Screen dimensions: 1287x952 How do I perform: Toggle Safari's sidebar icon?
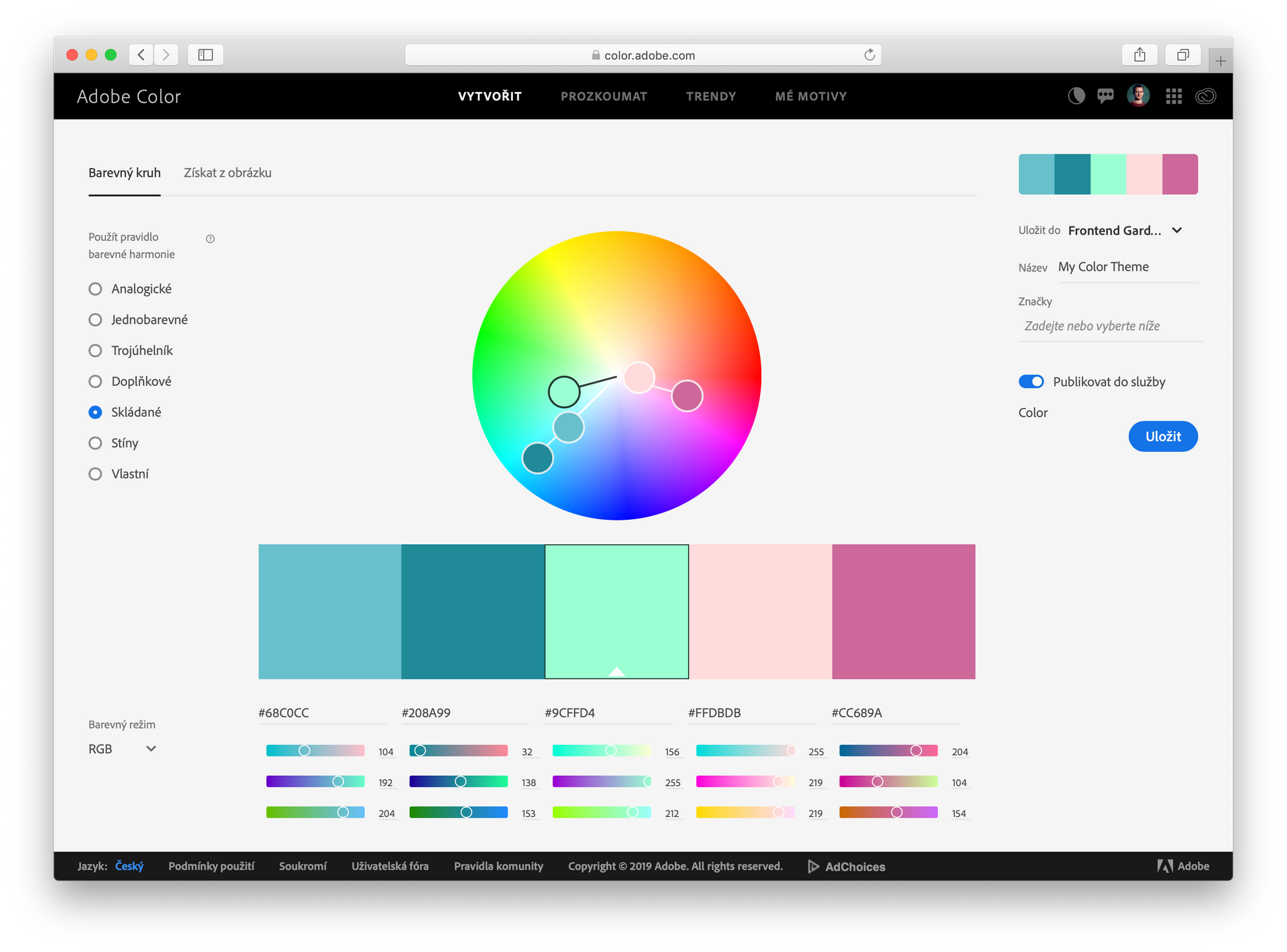(205, 55)
